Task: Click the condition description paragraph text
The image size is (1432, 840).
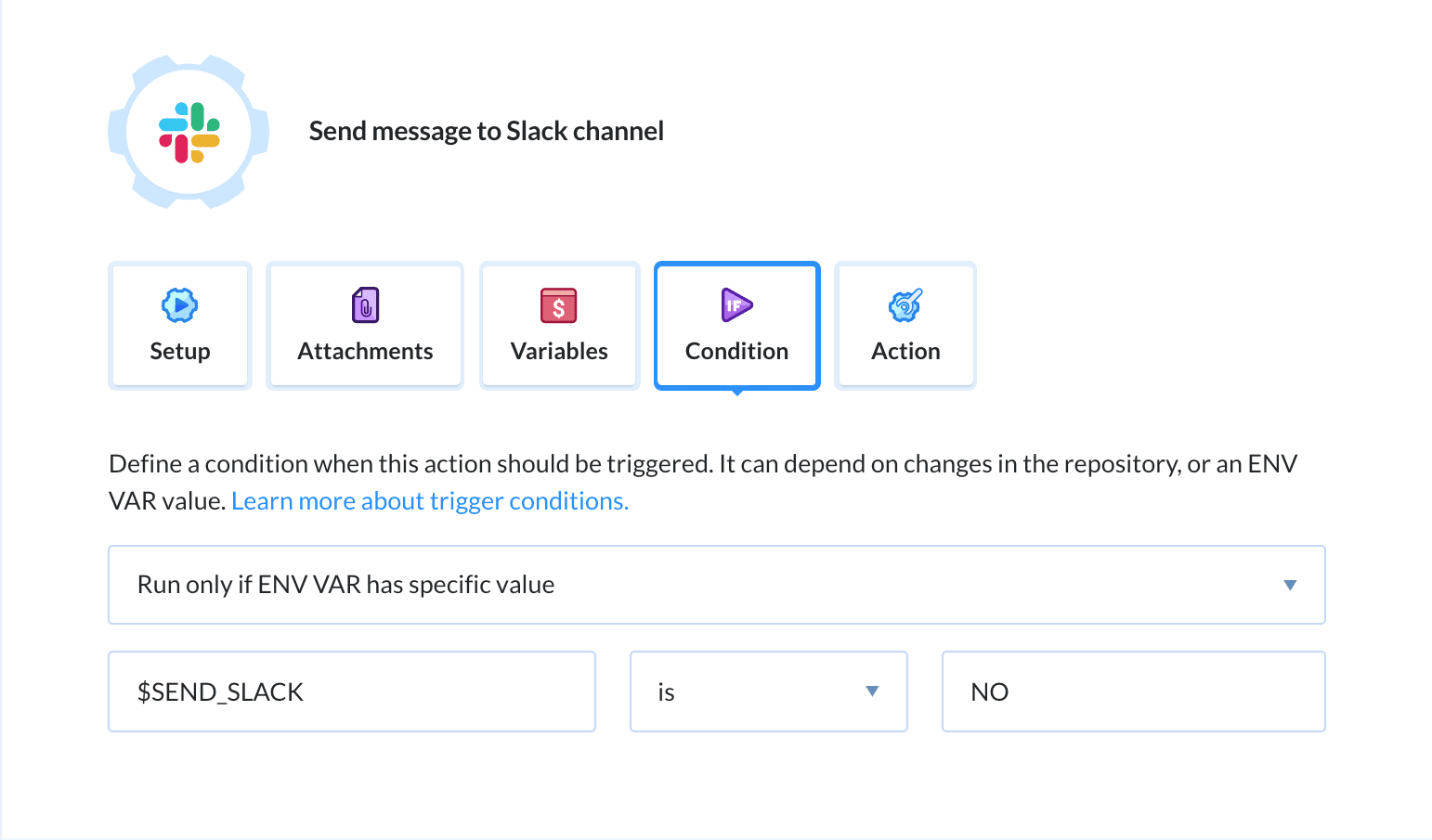Action: point(650,464)
